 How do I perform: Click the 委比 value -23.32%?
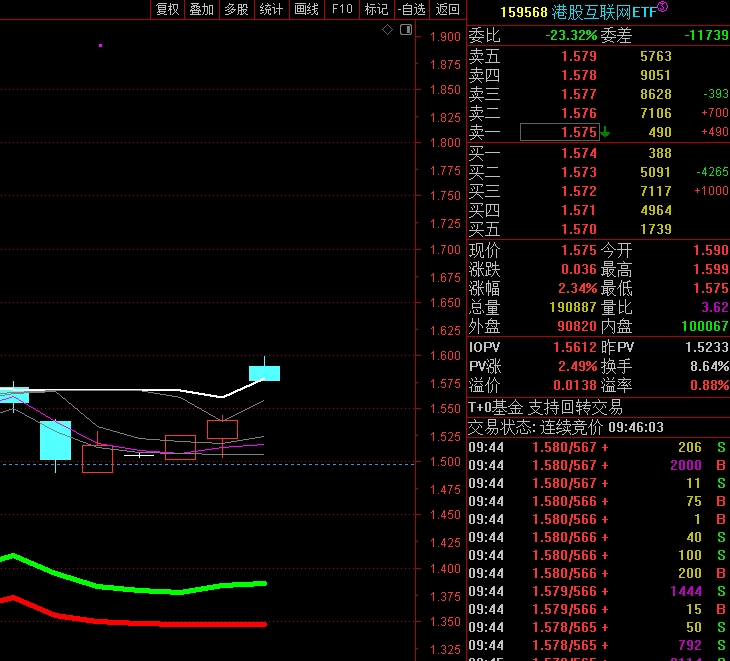571,35
